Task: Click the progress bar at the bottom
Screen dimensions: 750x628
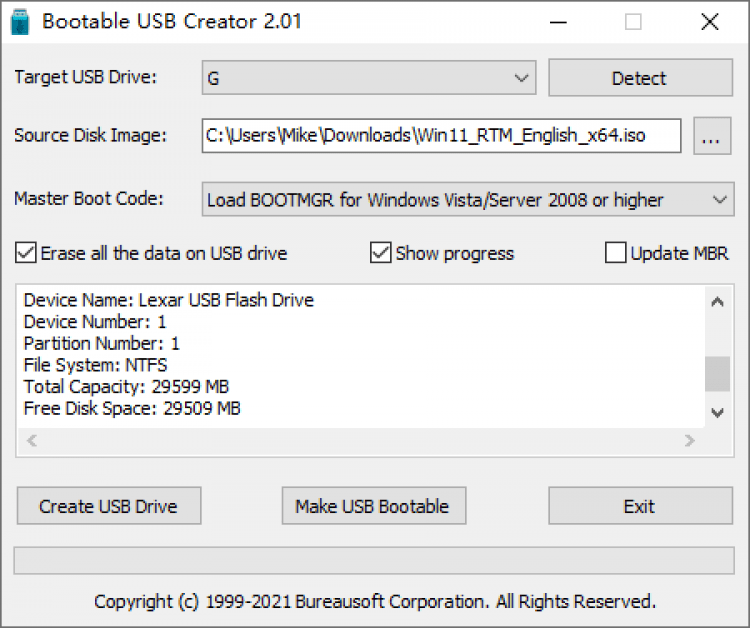Action: coord(374,560)
